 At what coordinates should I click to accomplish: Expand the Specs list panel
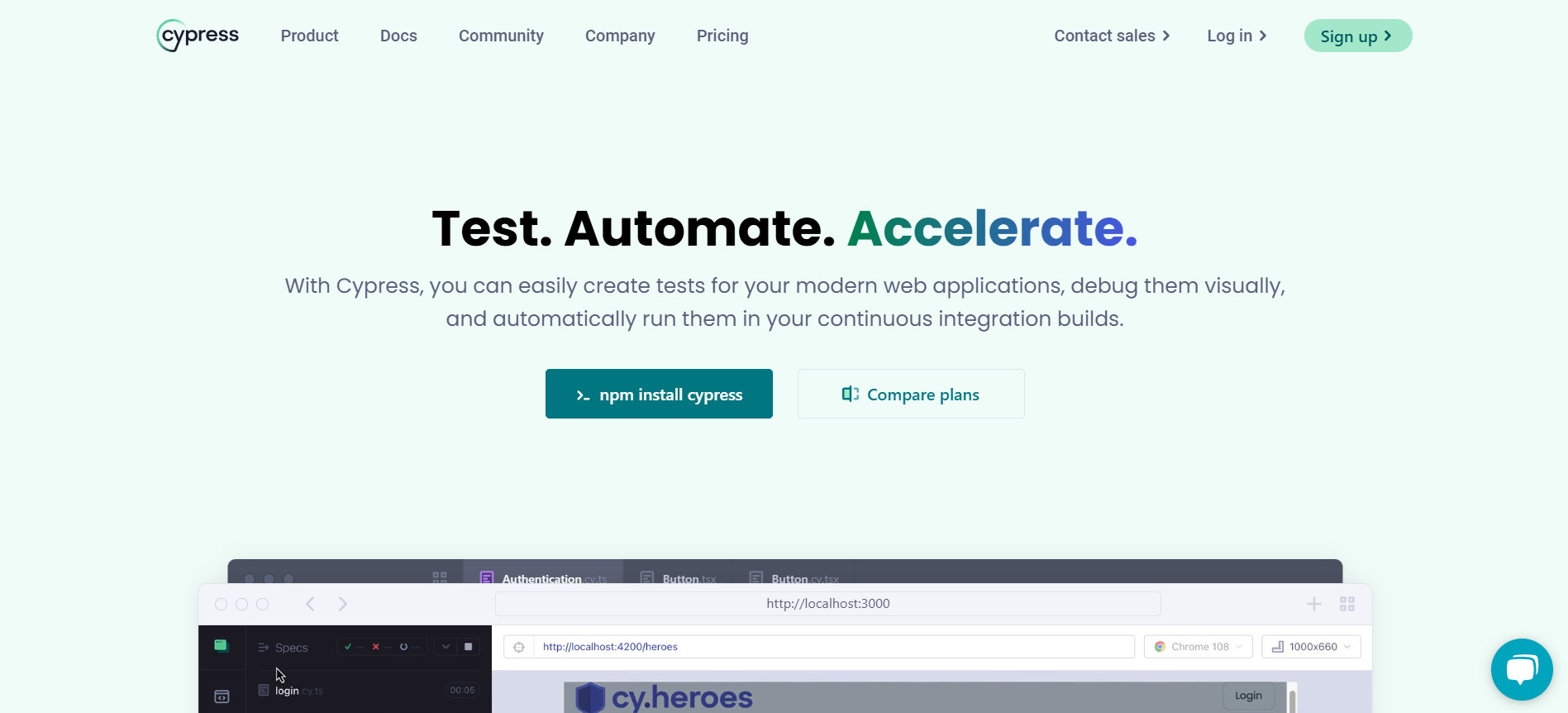tap(283, 648)
